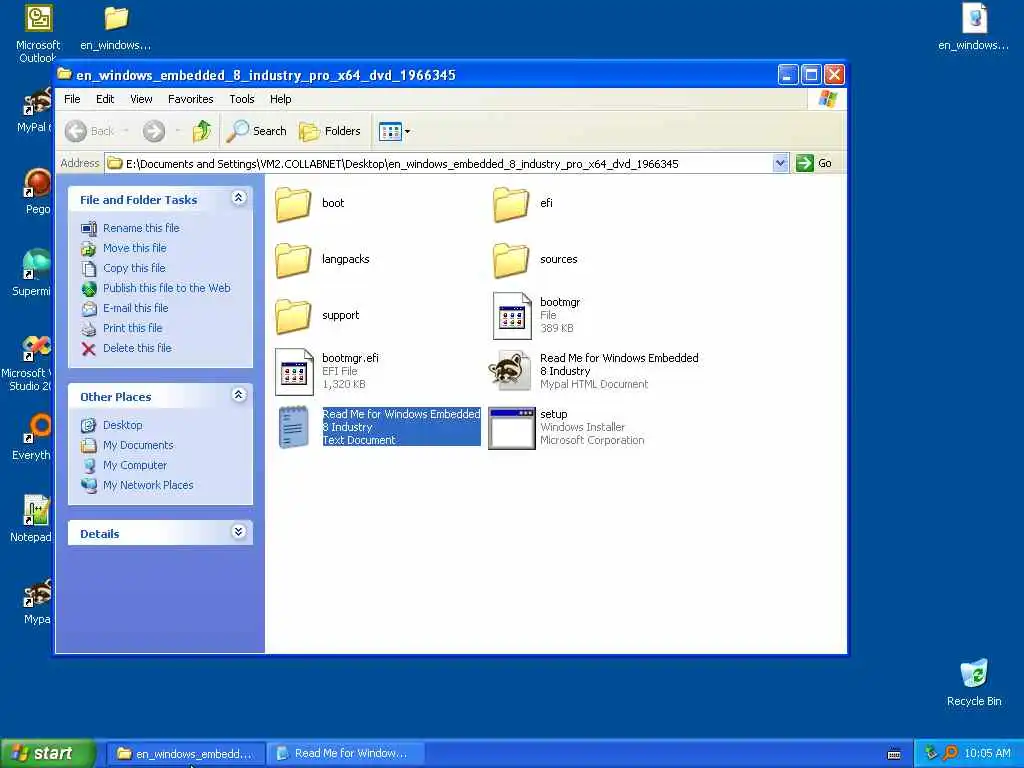Viewport: 1024px width, 768px height.
Task: Open the Forward history dropdown arrow
Action: (x=178, y=131)
